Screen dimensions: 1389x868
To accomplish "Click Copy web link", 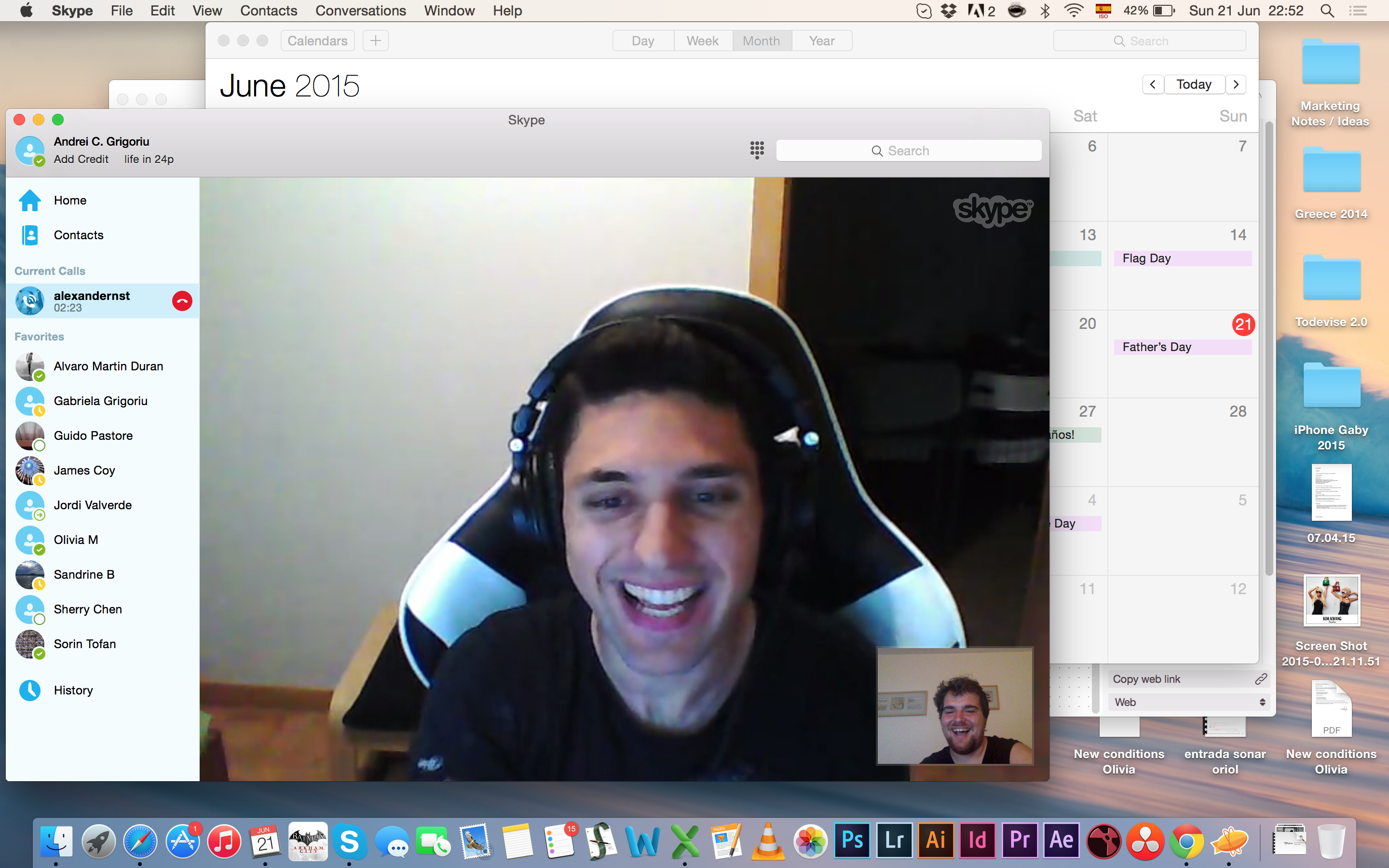I will coord(1189,679).
